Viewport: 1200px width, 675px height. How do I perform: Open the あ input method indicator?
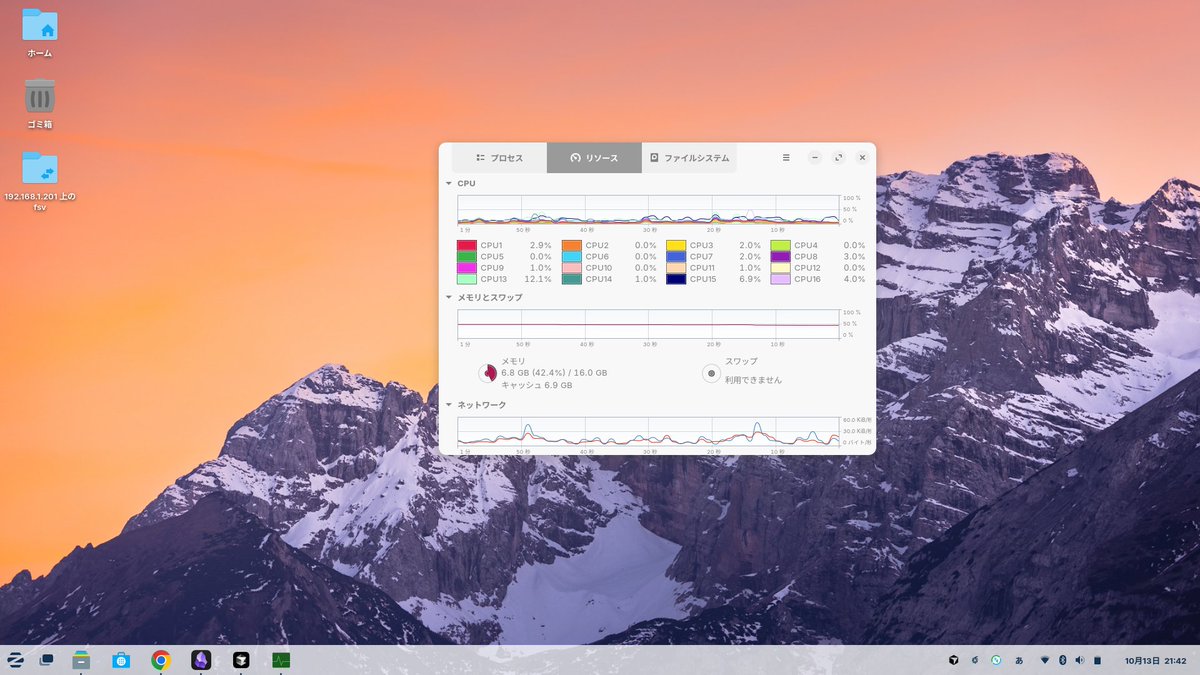pos(1019,661)
